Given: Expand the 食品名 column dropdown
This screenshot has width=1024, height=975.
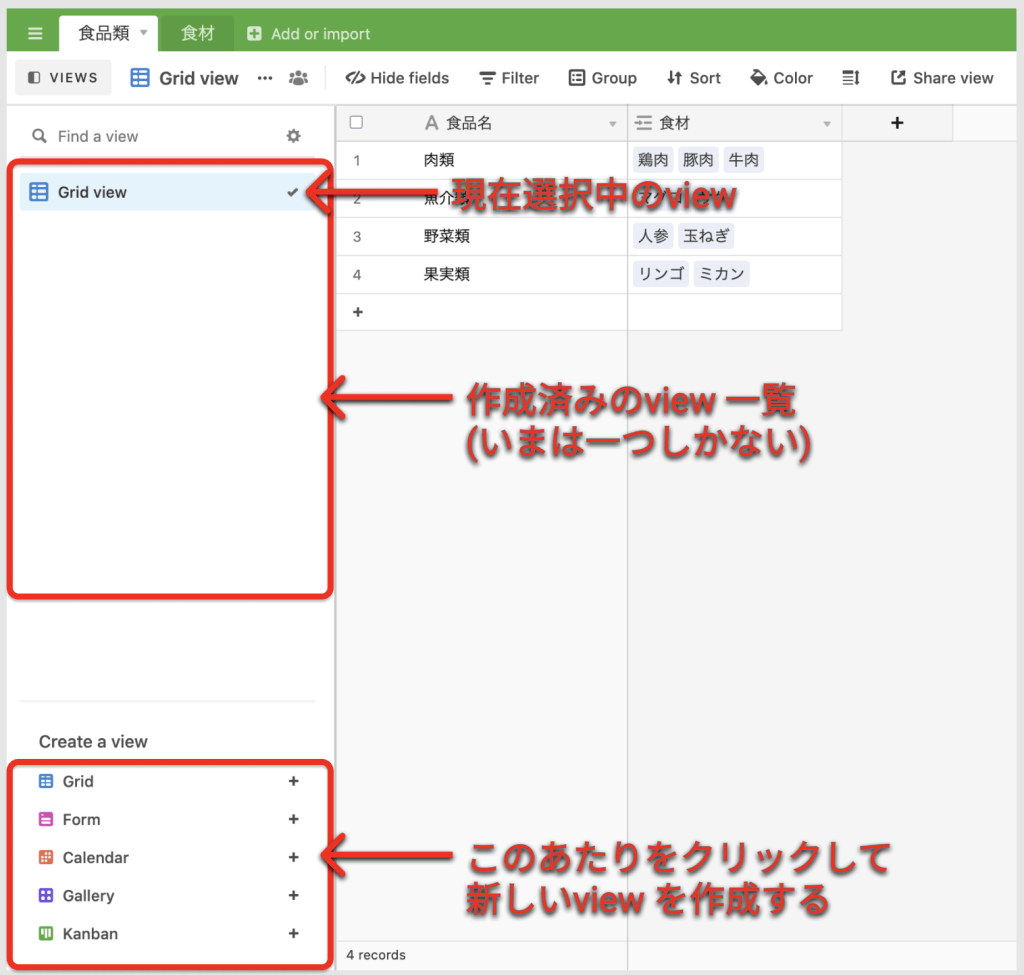Looking at the screenshot, I should click(x=613, y=124).
